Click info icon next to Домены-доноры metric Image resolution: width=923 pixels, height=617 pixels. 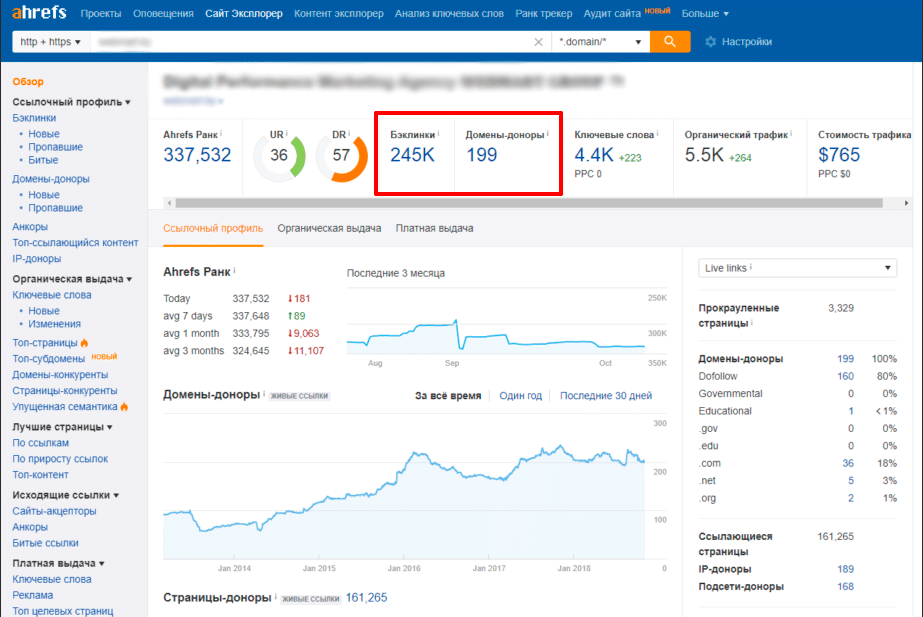pyautogui.click(x=548, y=134)
